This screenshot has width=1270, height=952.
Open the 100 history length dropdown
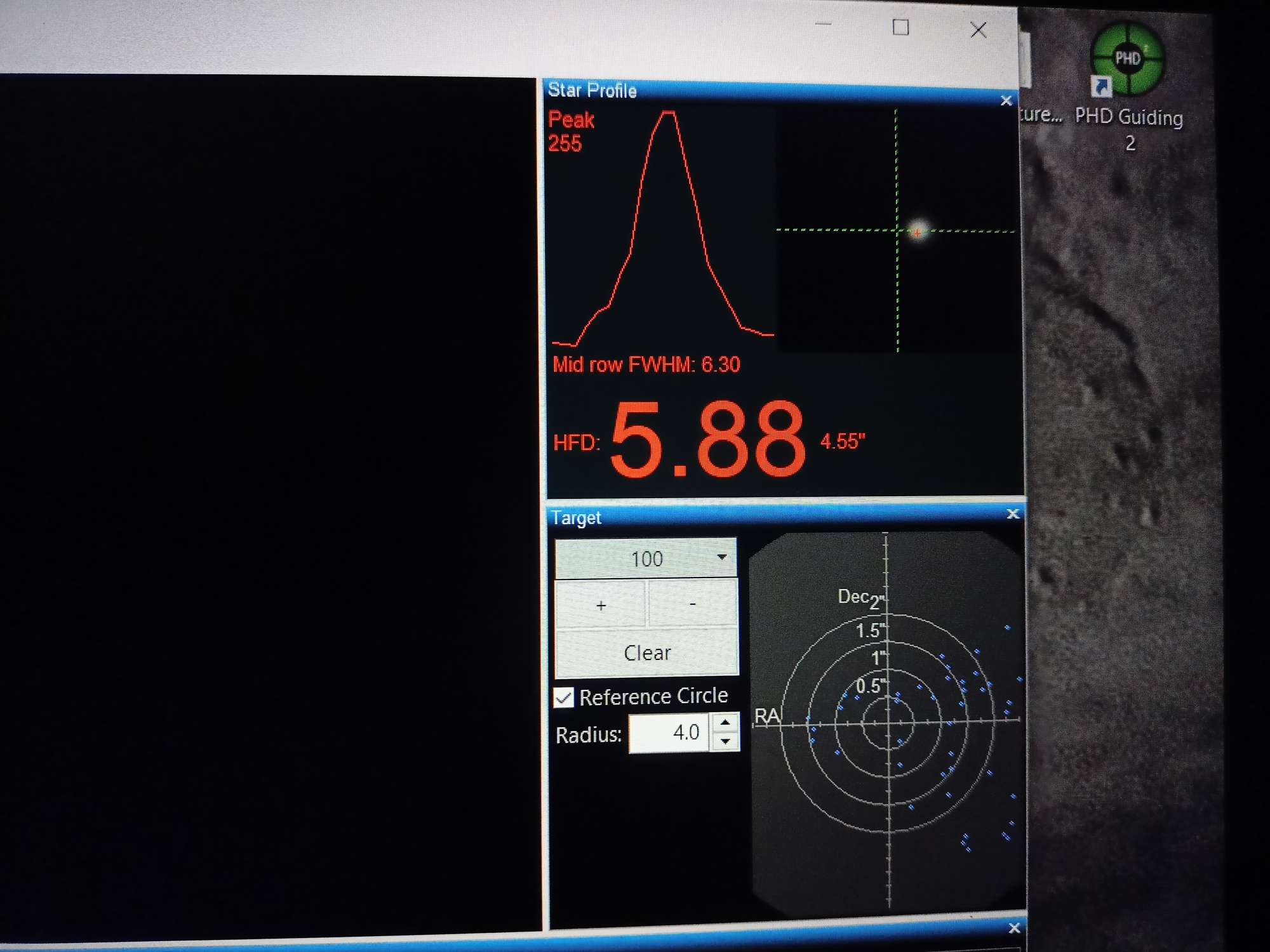coord(646,559)
